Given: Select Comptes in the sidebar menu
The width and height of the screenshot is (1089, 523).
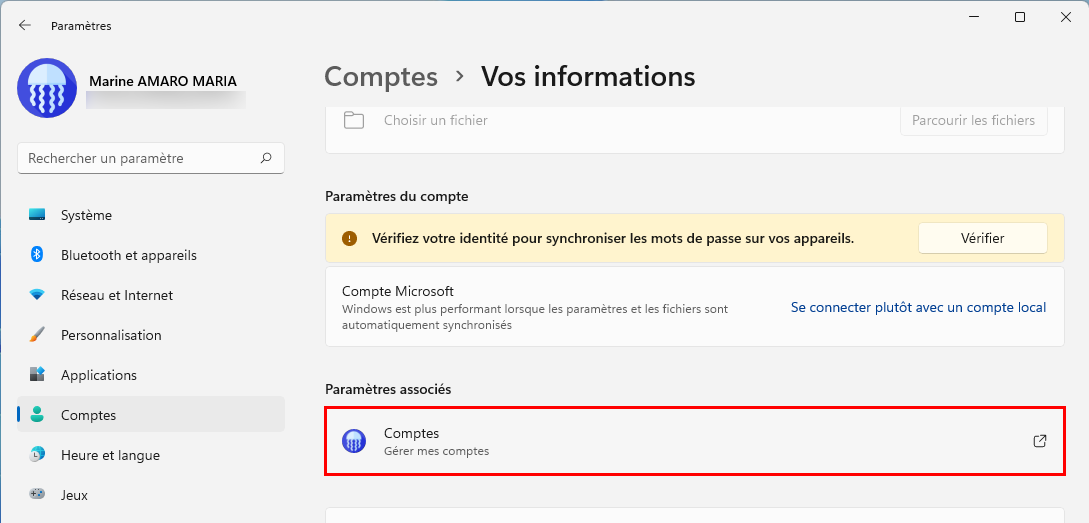Looking at the screenshot, I should [151, 415].
